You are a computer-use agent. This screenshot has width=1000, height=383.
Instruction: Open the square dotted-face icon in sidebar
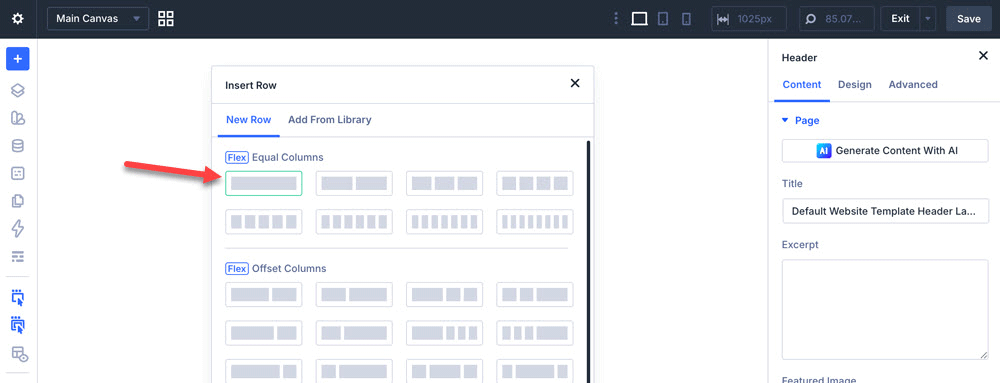[18, 173]
